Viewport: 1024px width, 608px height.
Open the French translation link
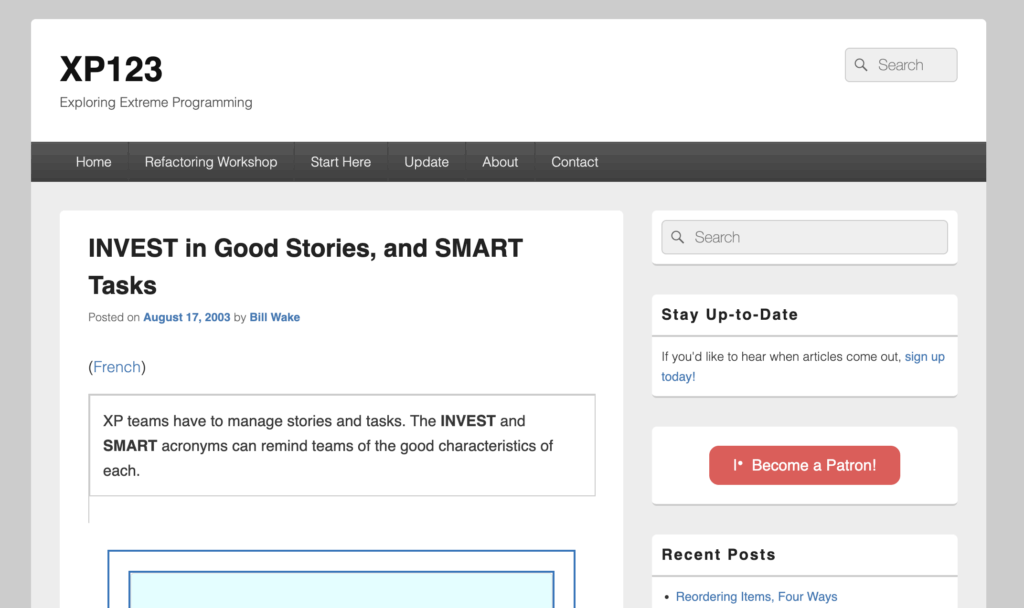(x=117, y=367)
